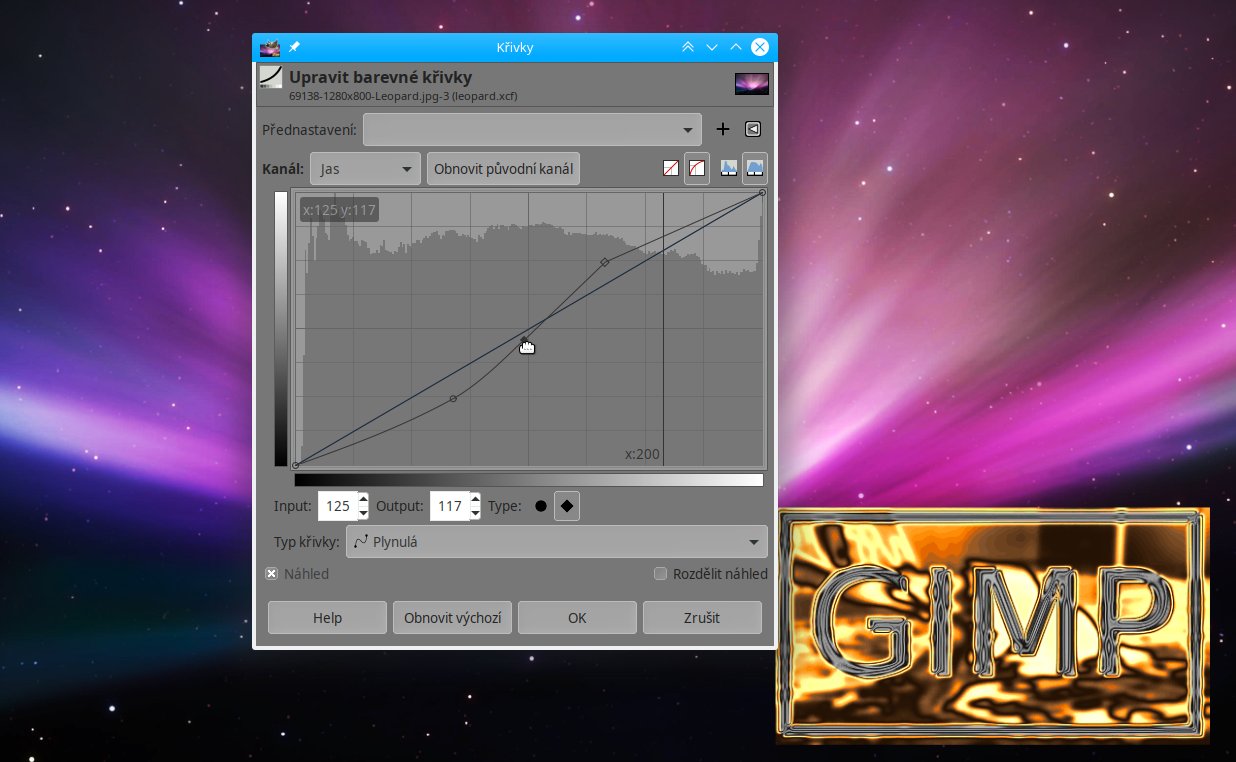The image size is (1236, 762).
Task: Click the Input value field
Action: (x=337, y=506)
